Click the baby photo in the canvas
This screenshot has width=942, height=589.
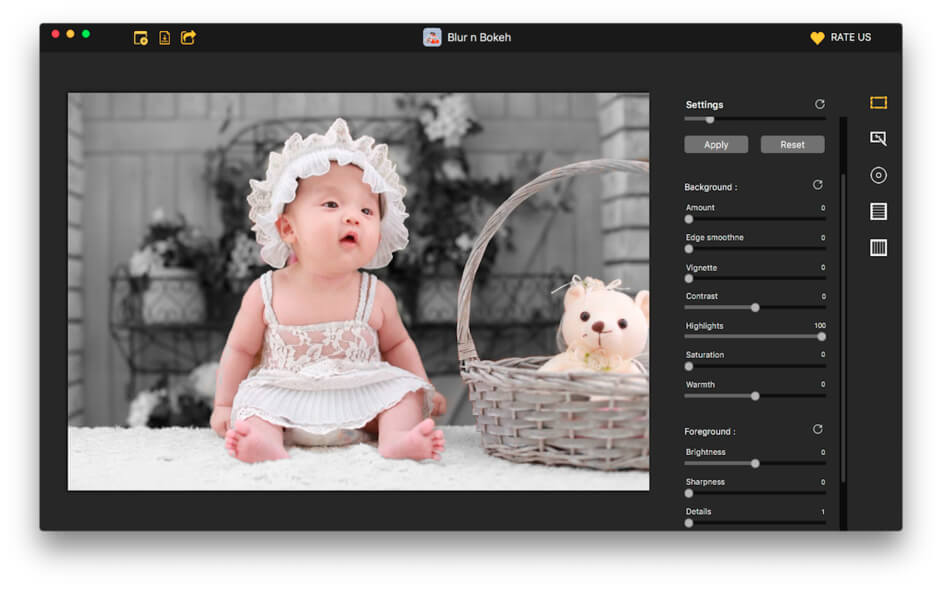click(330, 300)
